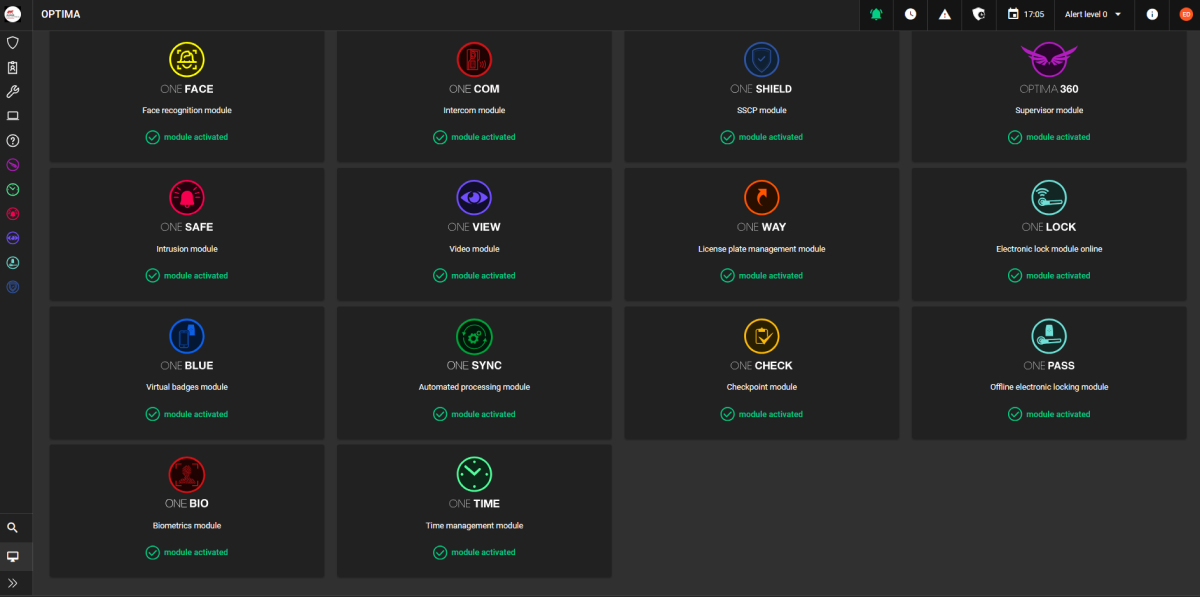Expand the sidebar with double chevron
The height and width of the screenshot is (597, 1200).
[x=13, y=582]
